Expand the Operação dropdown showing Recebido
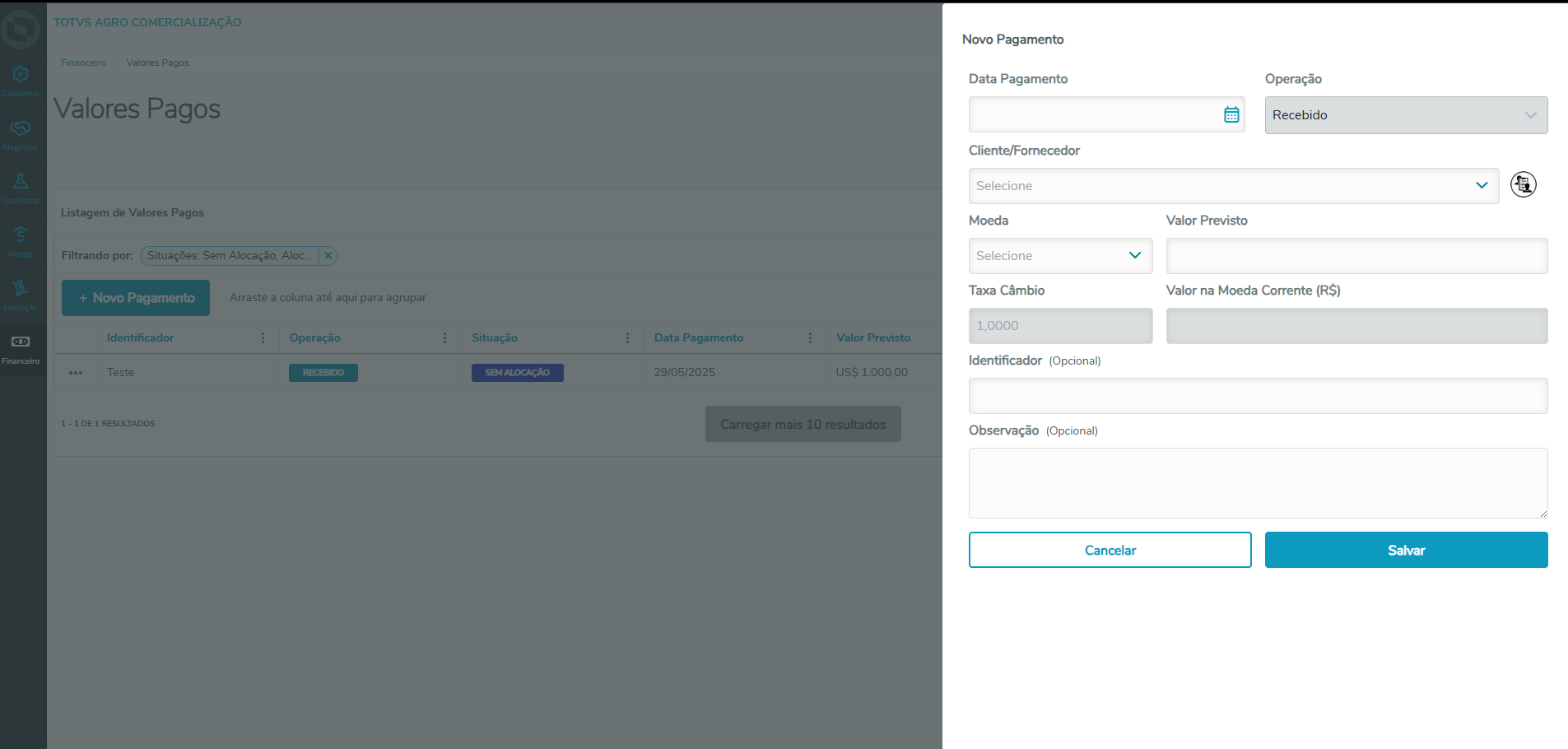This screenshot has height=749, width=1568. pos(1406,115)
